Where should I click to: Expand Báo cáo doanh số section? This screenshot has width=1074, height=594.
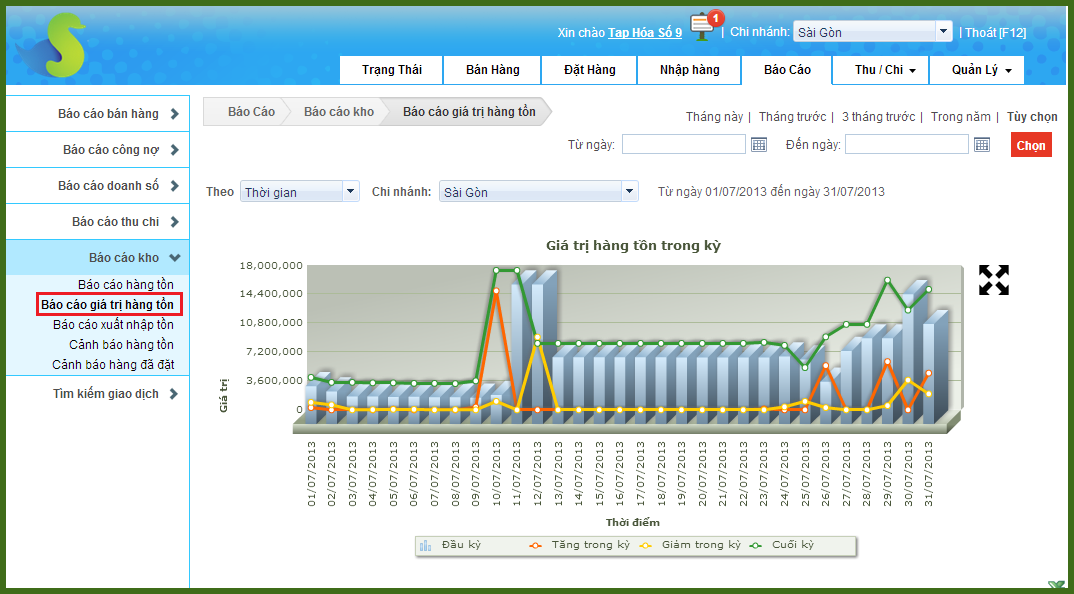(97, 186)
